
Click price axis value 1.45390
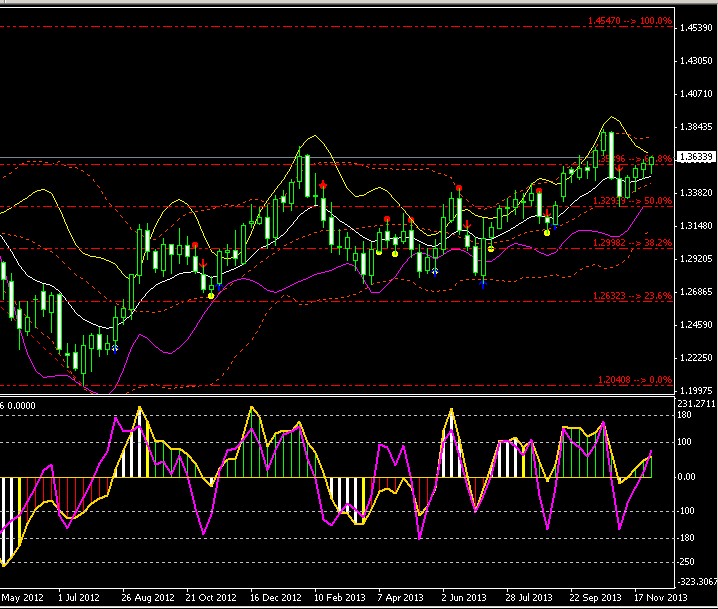click(696, 28)
